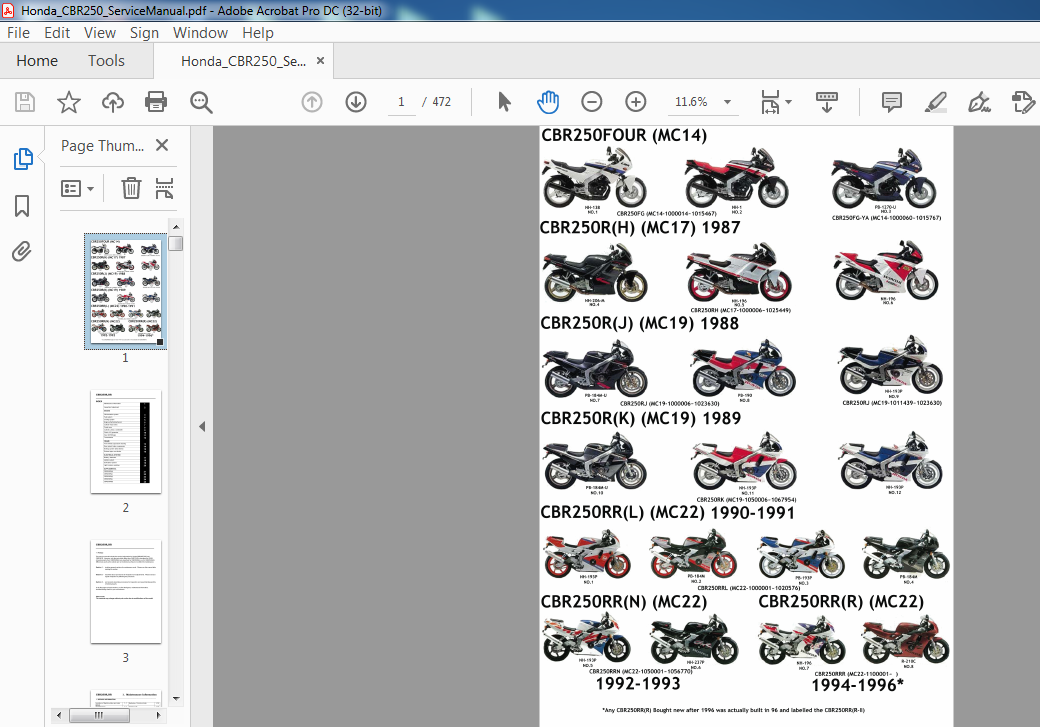The height and width of the screenshot is (727, 1040).
Task: Open Page Thumbnails panel icon in sidebar
Action: pos(23,159)
